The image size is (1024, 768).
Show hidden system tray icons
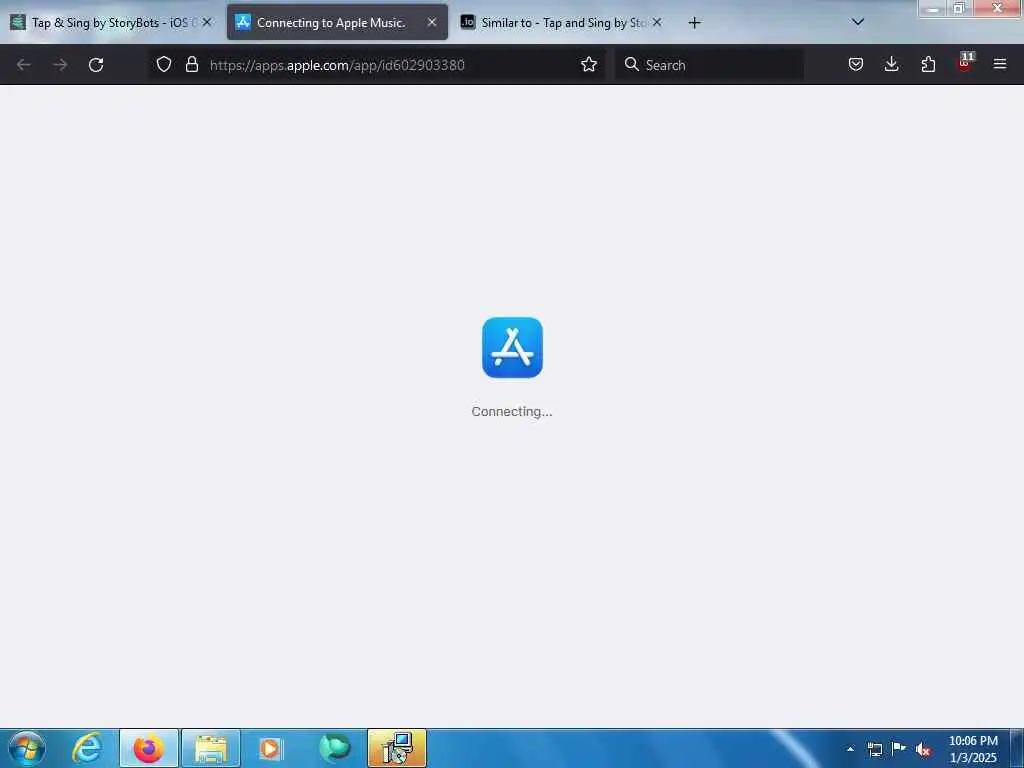[850, 749]
